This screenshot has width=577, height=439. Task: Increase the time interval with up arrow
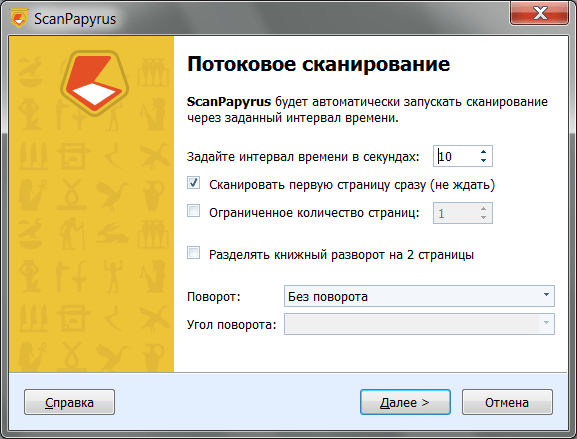484,152
